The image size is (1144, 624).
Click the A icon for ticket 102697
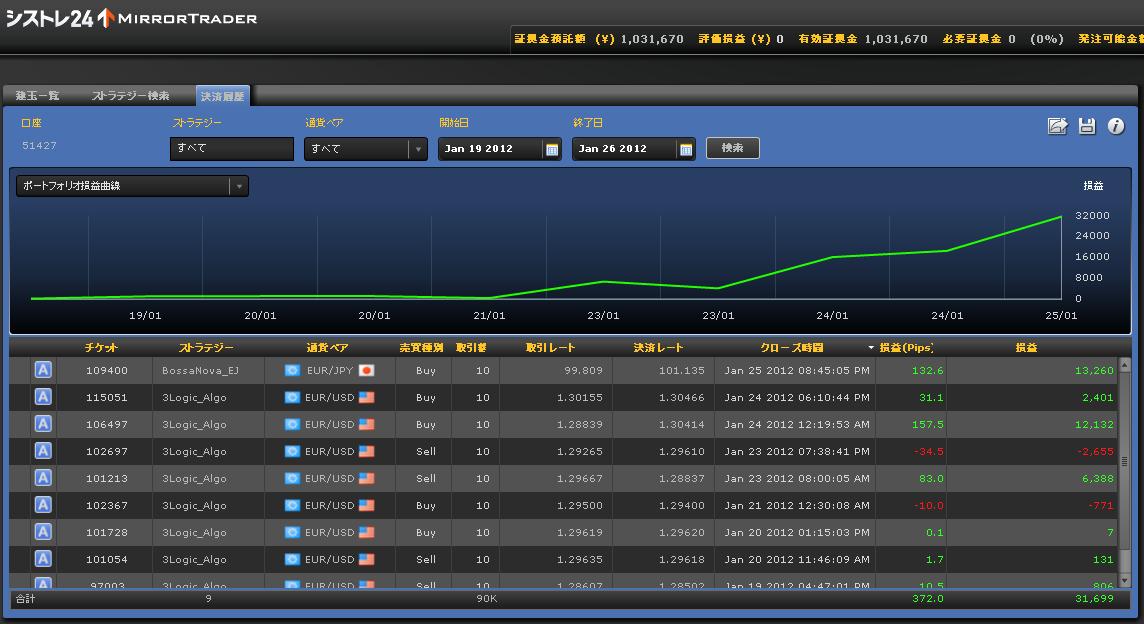[43, 451]
